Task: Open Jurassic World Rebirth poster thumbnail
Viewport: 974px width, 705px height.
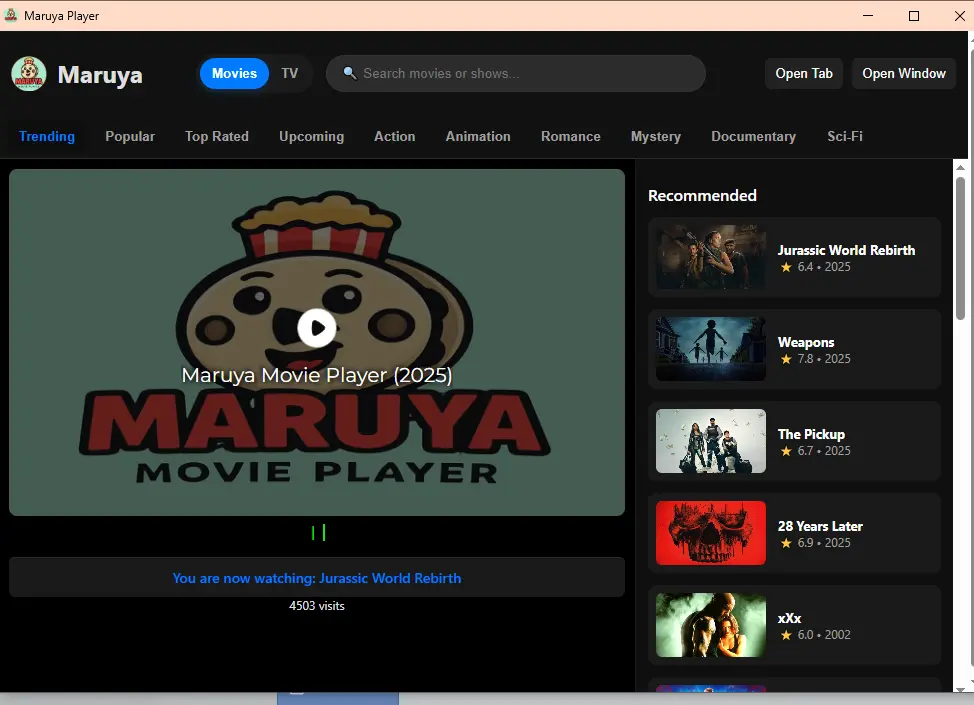Action: 711,257
